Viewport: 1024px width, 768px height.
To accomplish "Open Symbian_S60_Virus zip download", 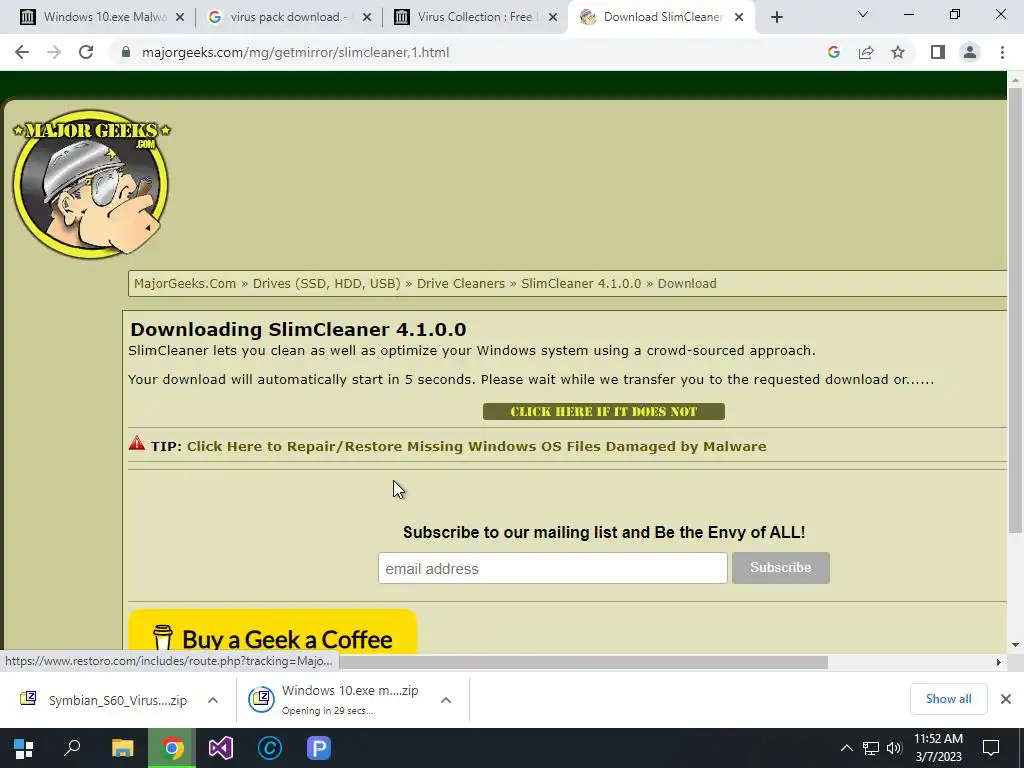I will click(104, 700).
